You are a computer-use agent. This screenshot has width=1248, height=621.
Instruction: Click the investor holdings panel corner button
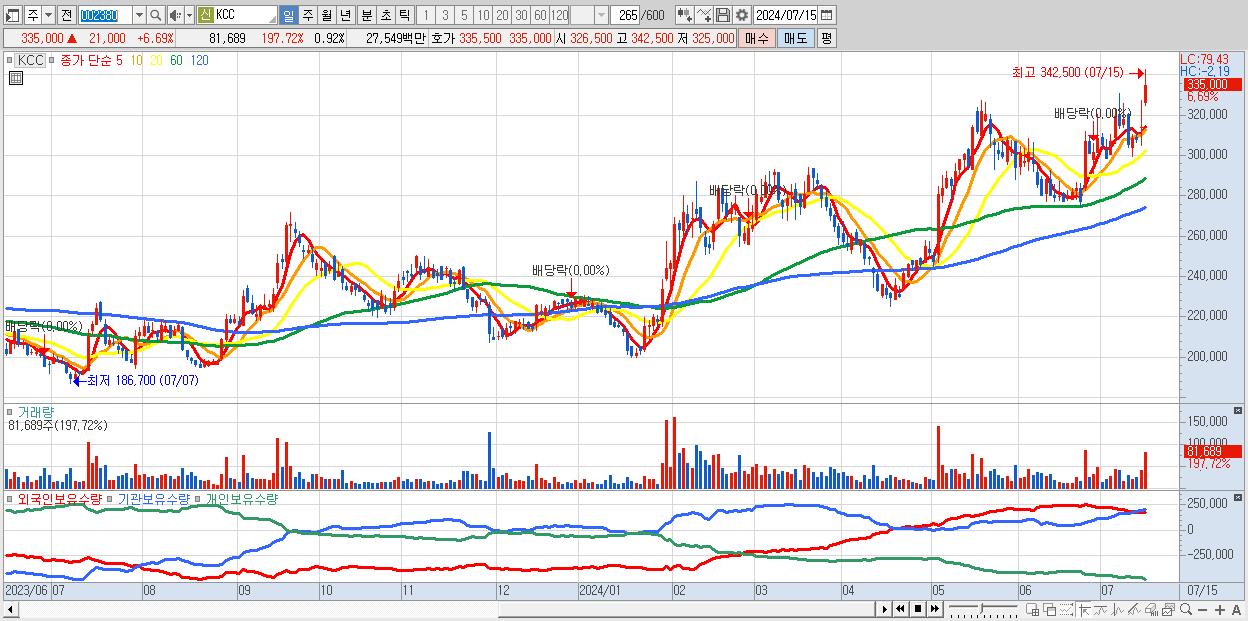[x=1240, y=498]
